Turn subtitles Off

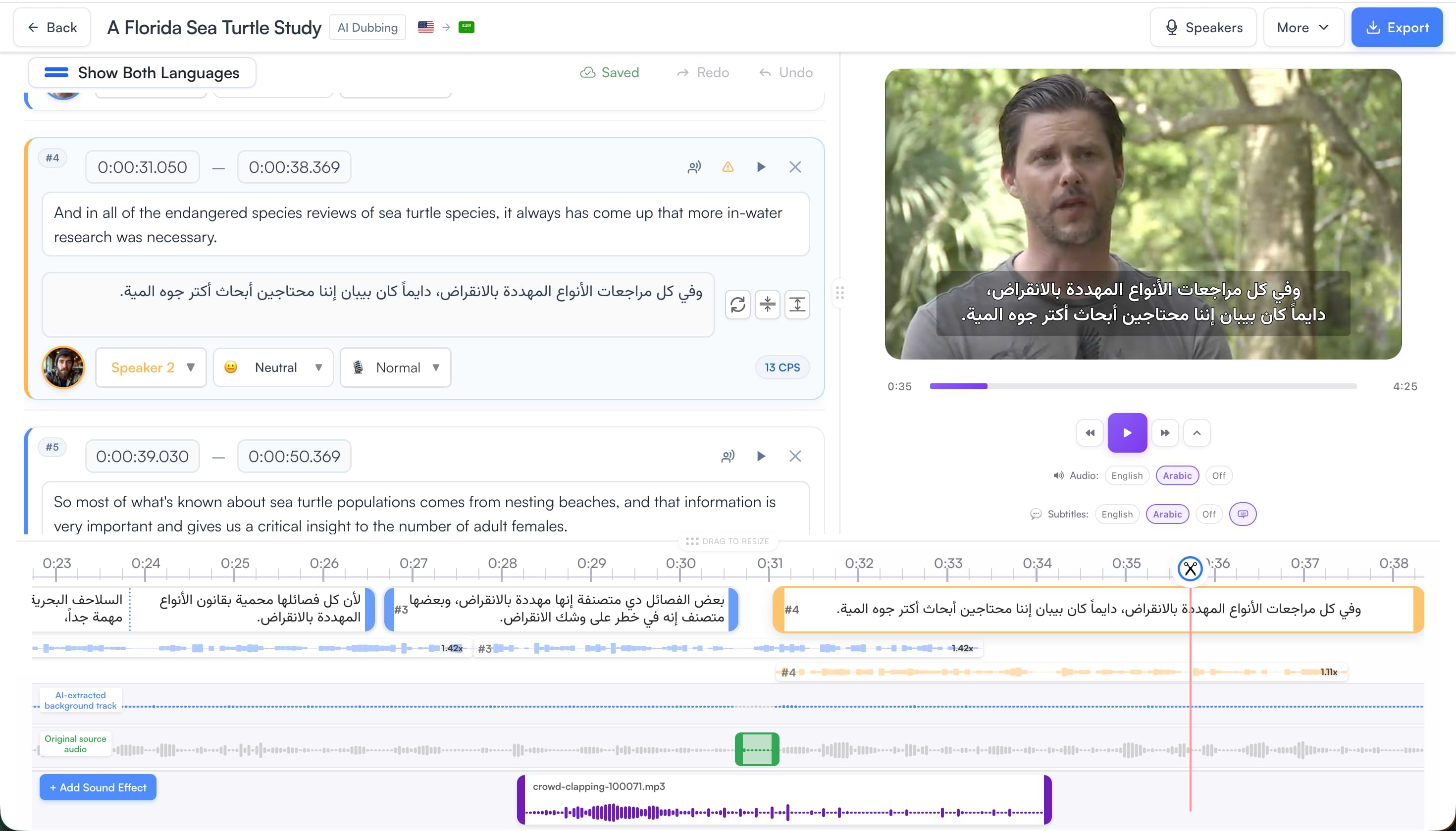(1209, 514)
